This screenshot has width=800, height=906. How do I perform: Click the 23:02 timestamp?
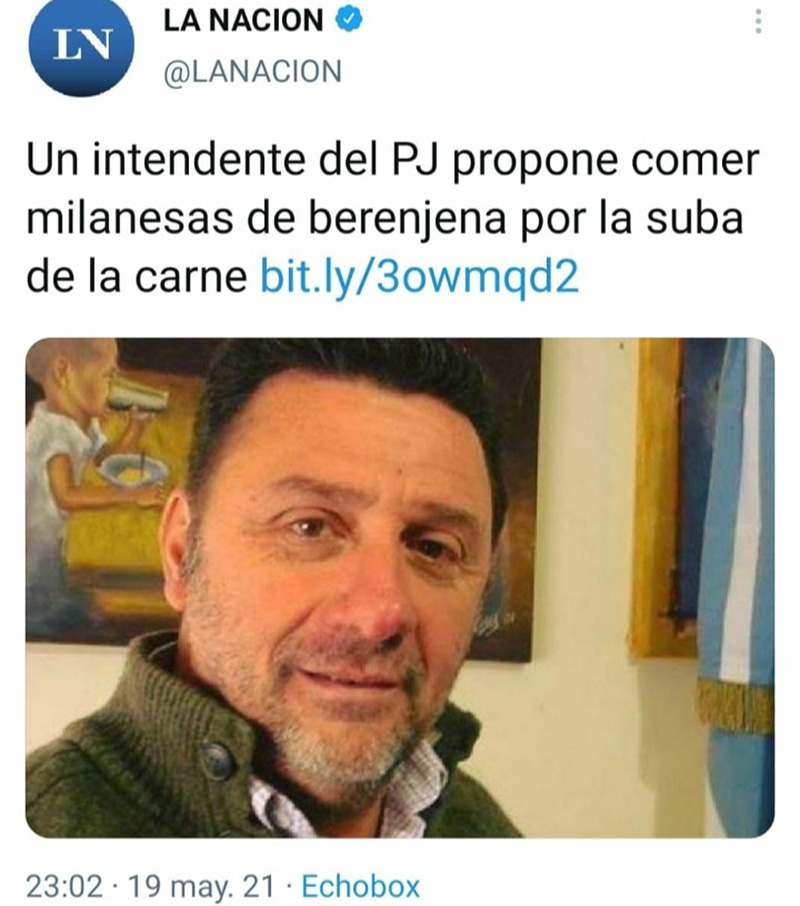(x=64, y=886)
